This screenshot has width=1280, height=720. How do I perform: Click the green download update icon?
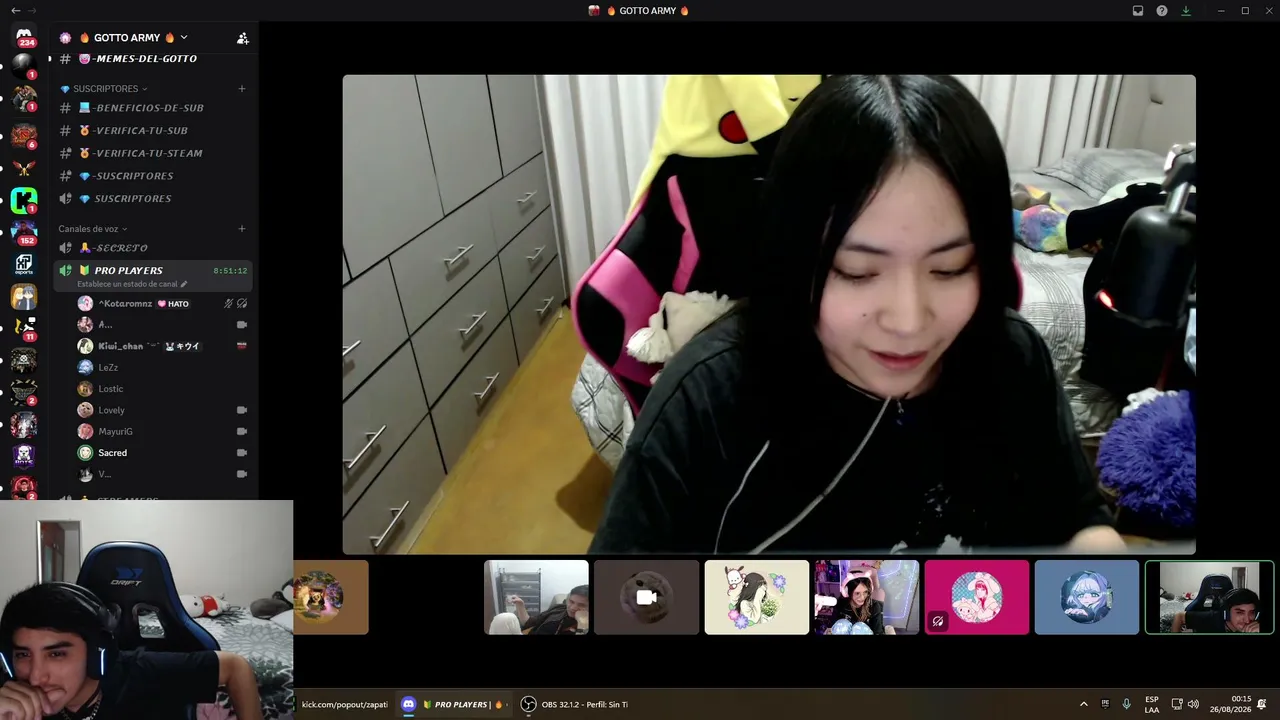(x=1186, y=11)
